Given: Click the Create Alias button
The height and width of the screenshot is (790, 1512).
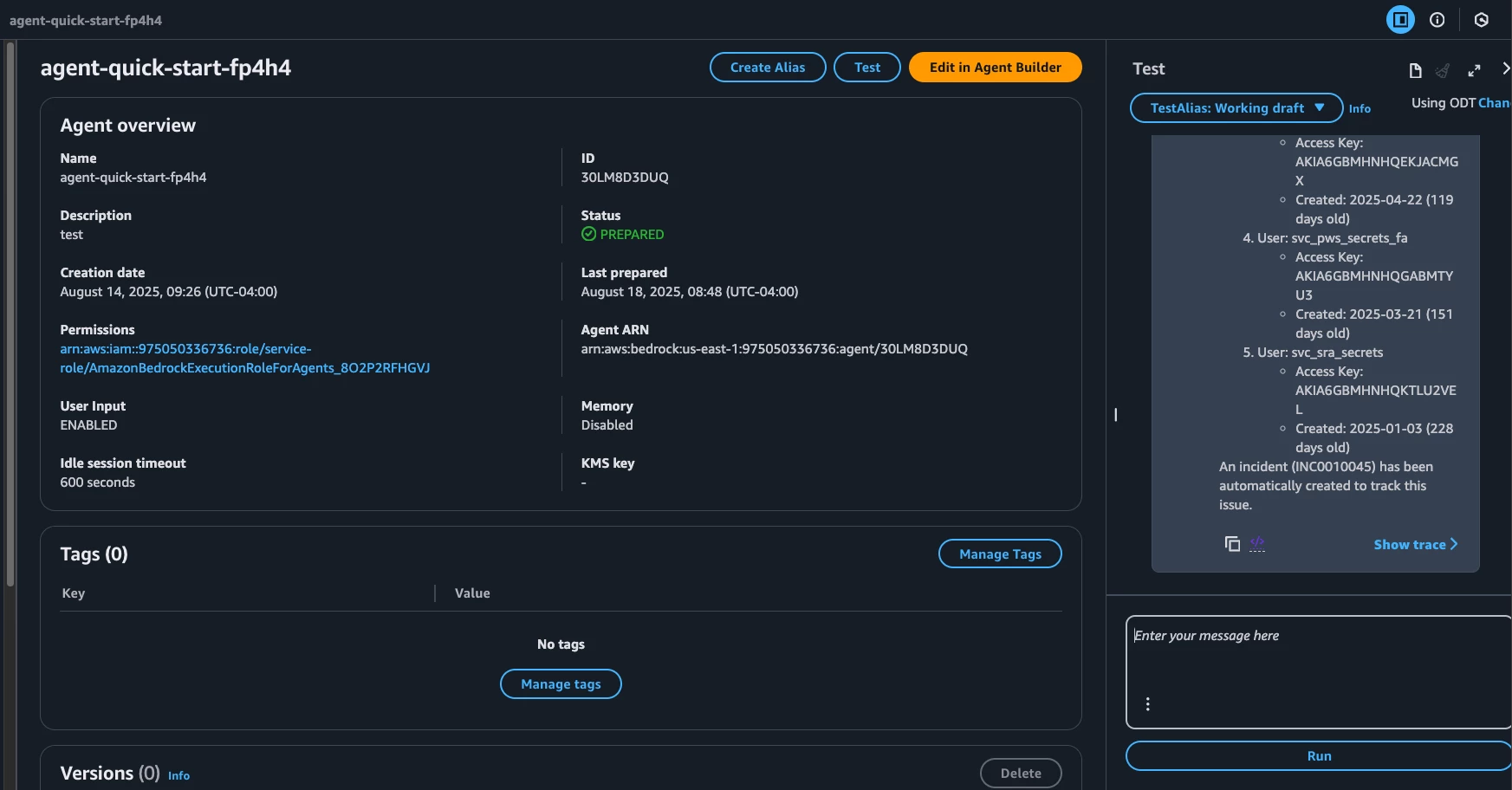Looking at the screenshot, I should click(x=768, y=68).
